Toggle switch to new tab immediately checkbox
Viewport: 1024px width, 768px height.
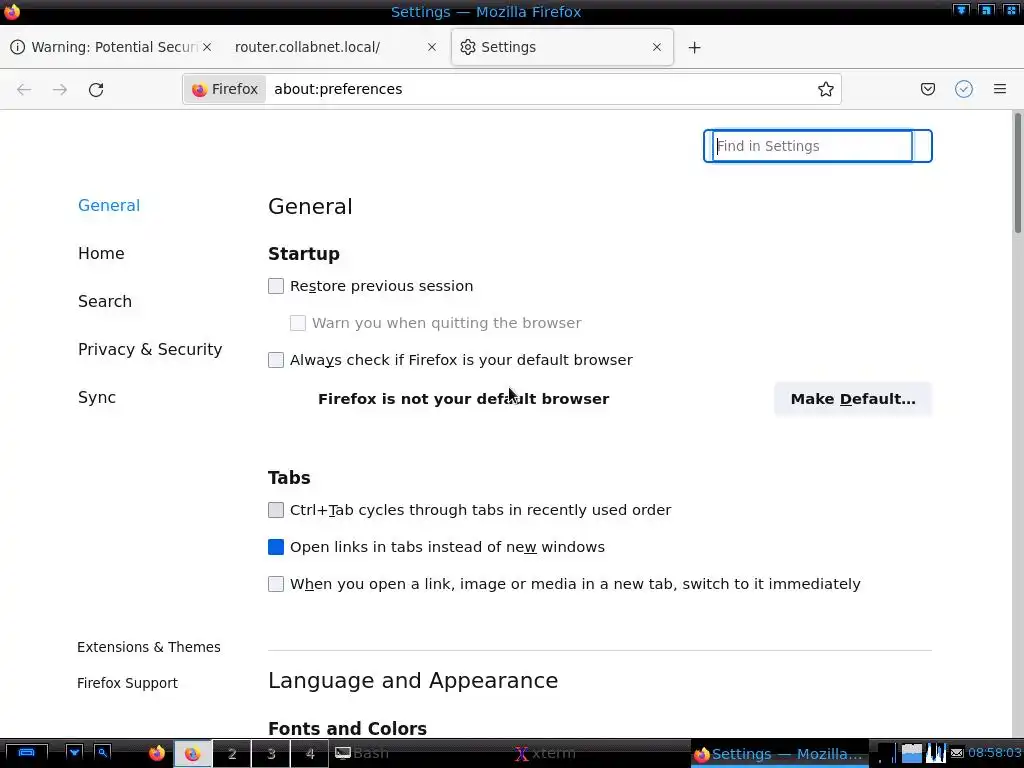click(276, 584)
